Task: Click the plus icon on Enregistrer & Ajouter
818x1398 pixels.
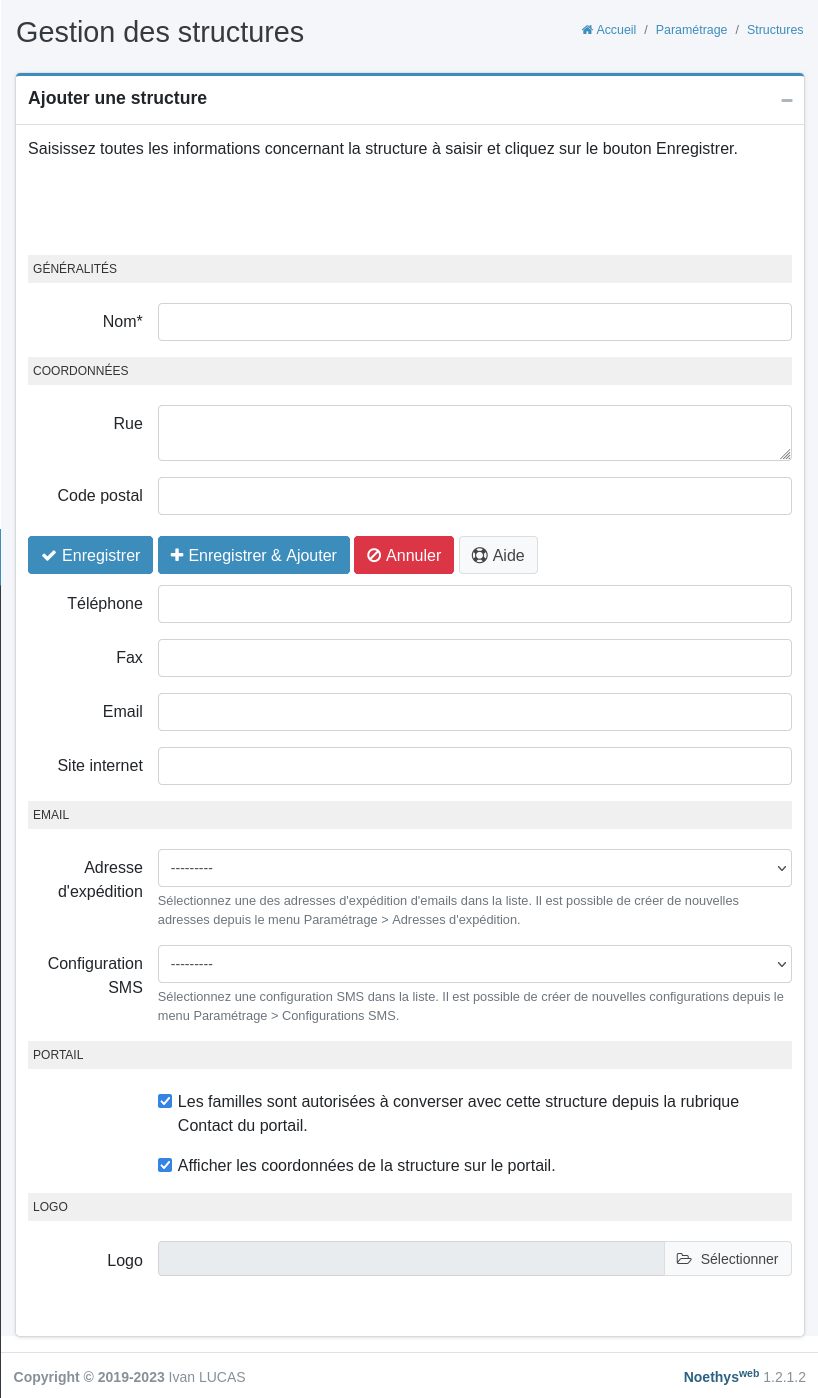Action: point(177,555)
